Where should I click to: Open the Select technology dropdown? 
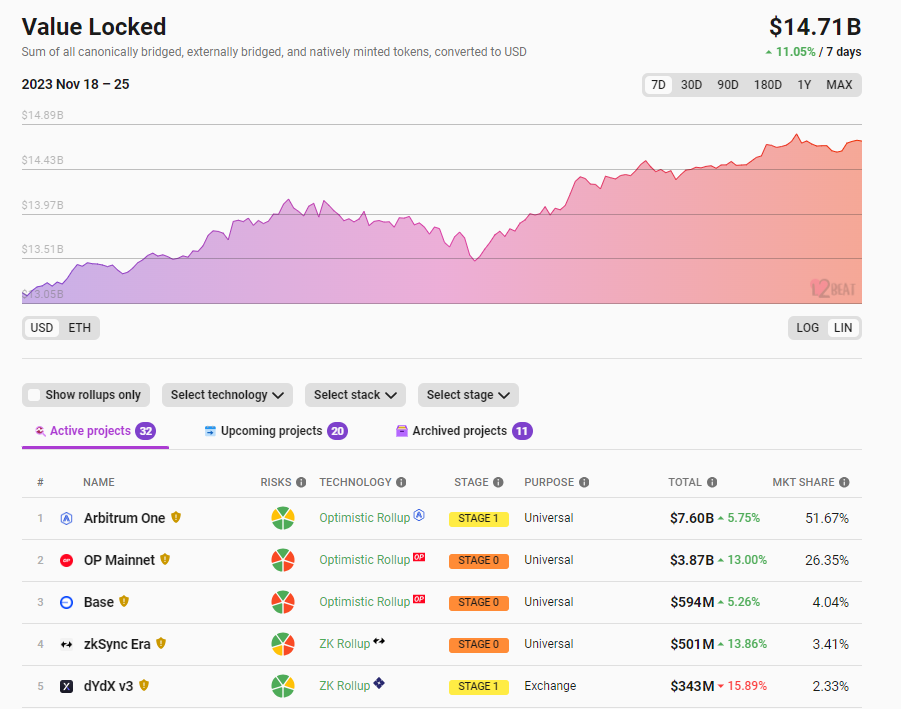click(227, 395)
